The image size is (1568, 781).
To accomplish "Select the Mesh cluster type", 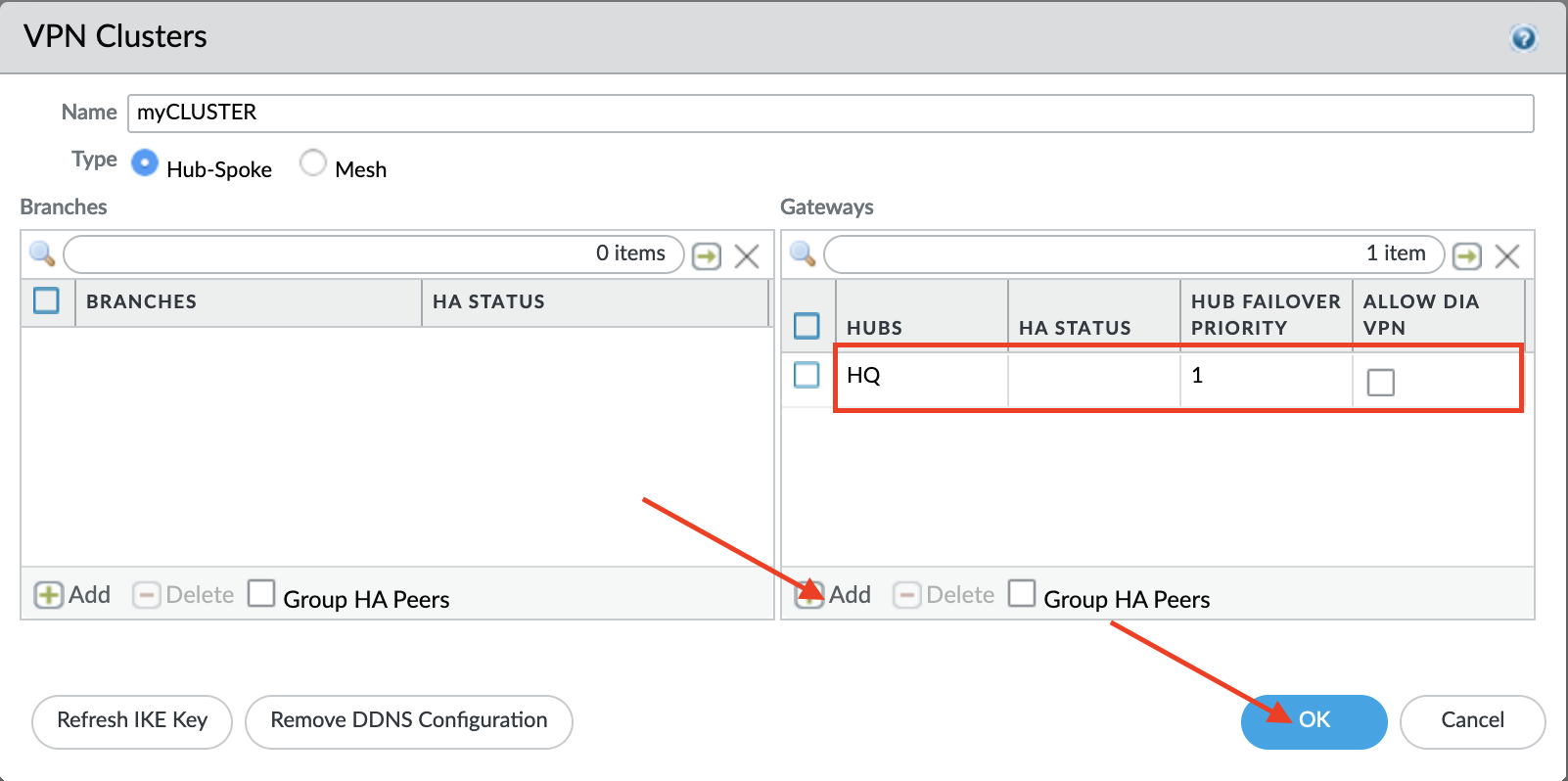I will (313, 162).
